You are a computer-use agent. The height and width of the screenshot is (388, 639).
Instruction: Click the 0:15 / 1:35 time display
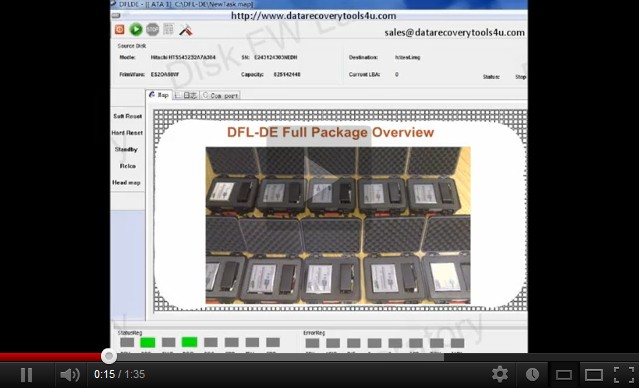(x=119, y=374)
